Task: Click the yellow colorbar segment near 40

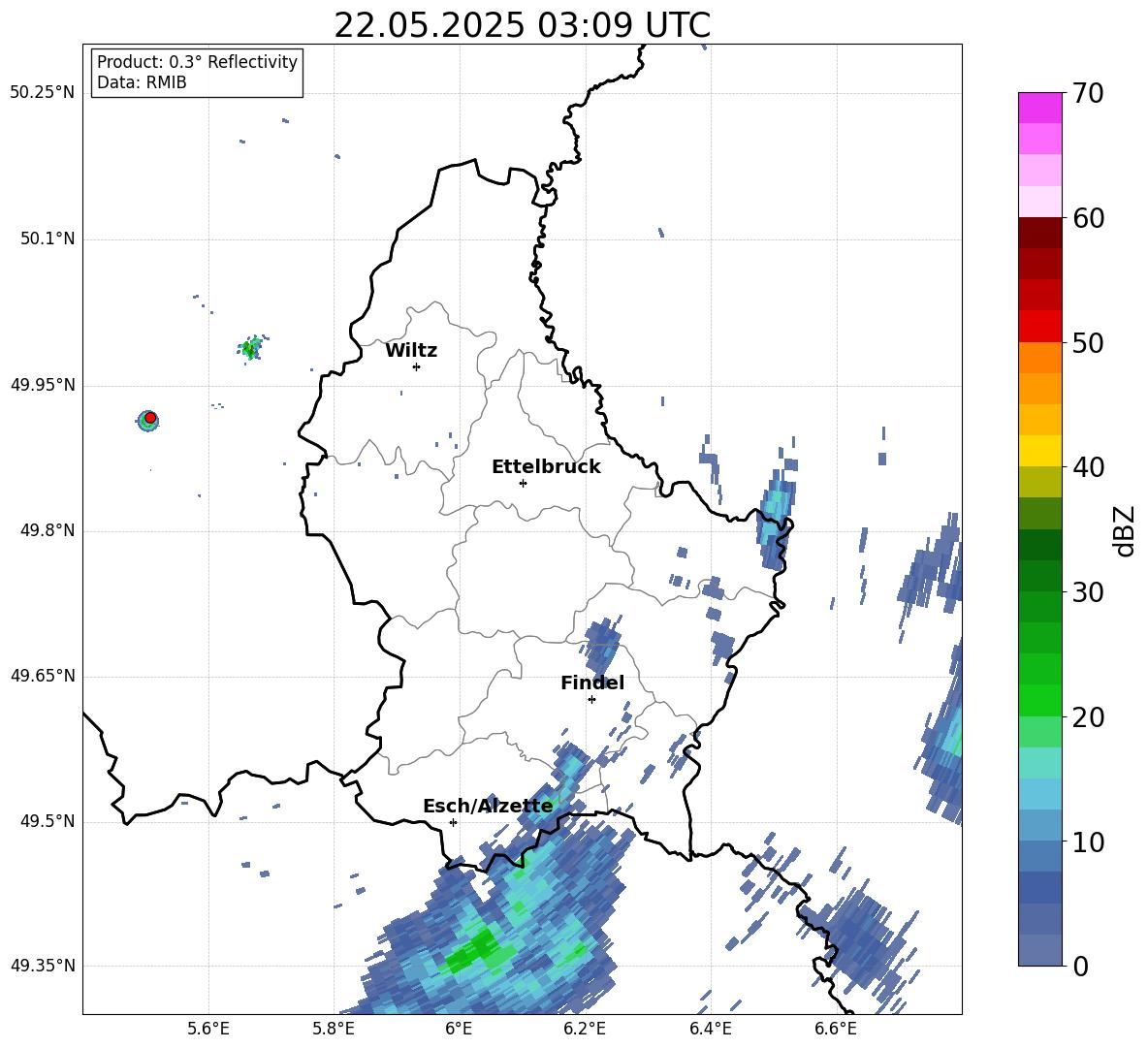Action: [x=1039, y=451]
